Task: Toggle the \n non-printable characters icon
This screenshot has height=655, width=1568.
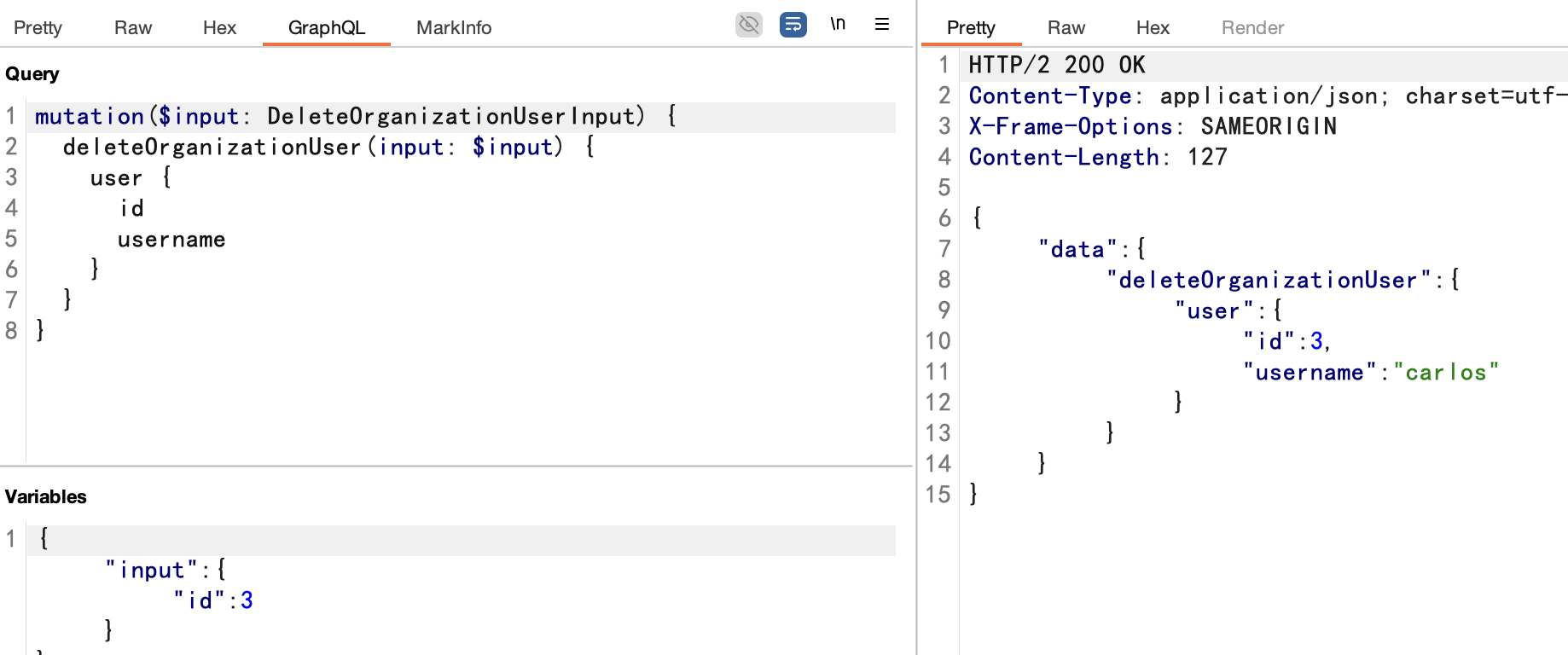Action: [838, 25]
